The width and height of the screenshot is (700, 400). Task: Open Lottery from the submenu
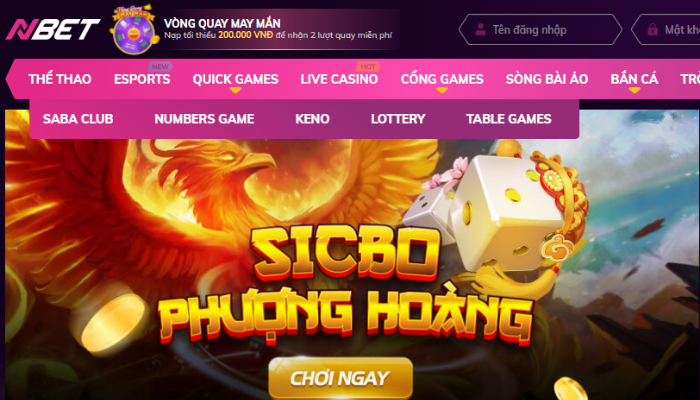click(398, 119)
